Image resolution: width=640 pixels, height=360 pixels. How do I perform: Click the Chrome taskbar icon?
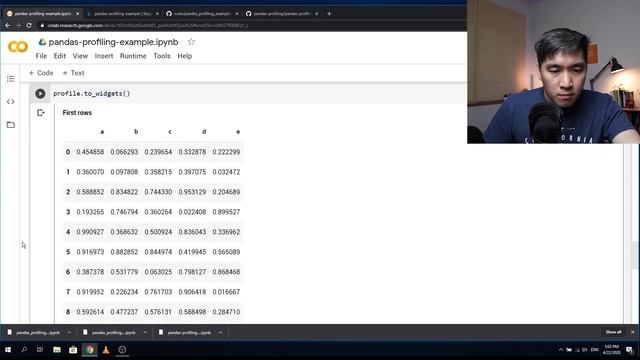pyautogui.click(x=89, y=350)
